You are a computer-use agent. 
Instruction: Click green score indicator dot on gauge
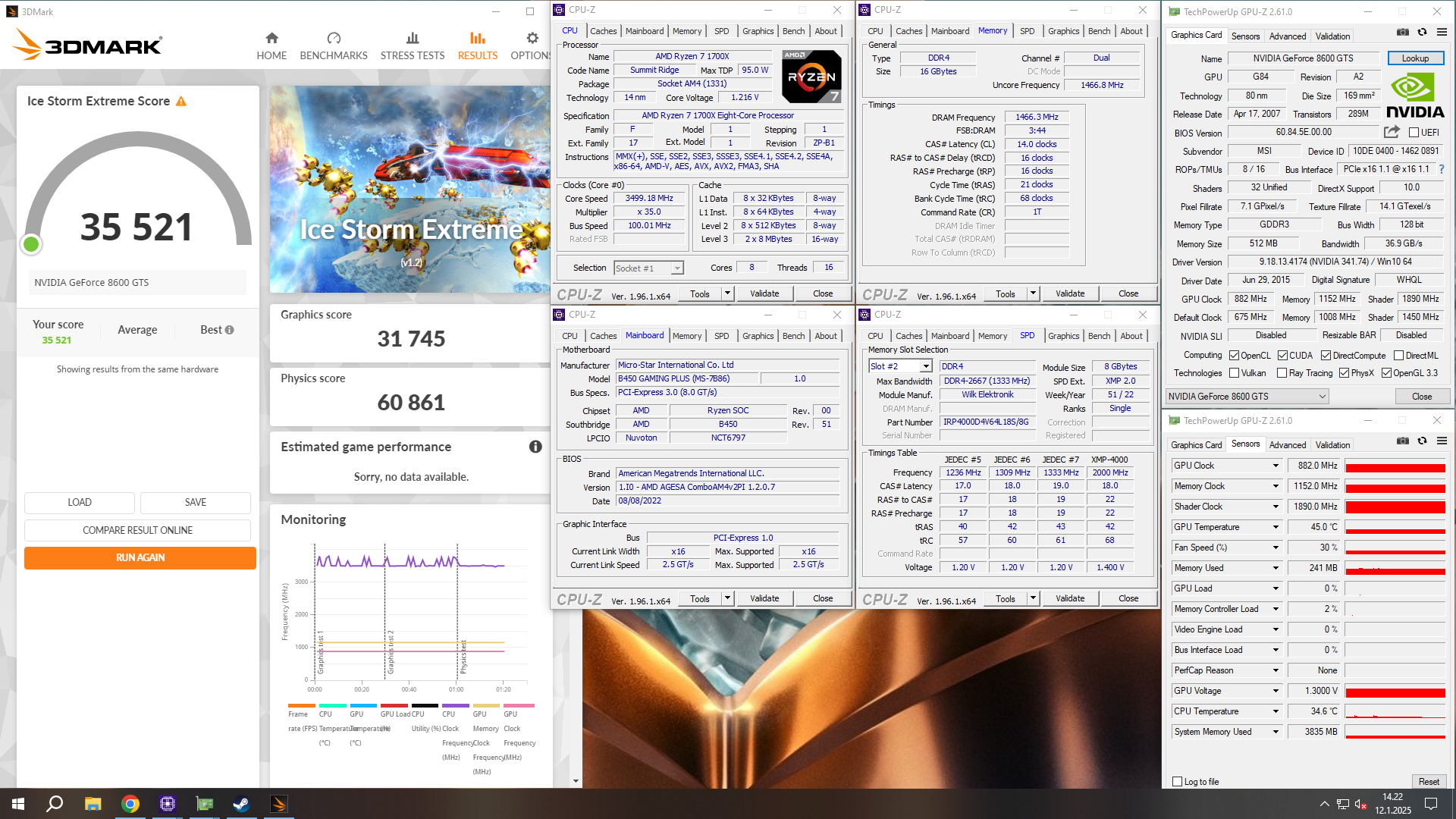pos(31,244)
